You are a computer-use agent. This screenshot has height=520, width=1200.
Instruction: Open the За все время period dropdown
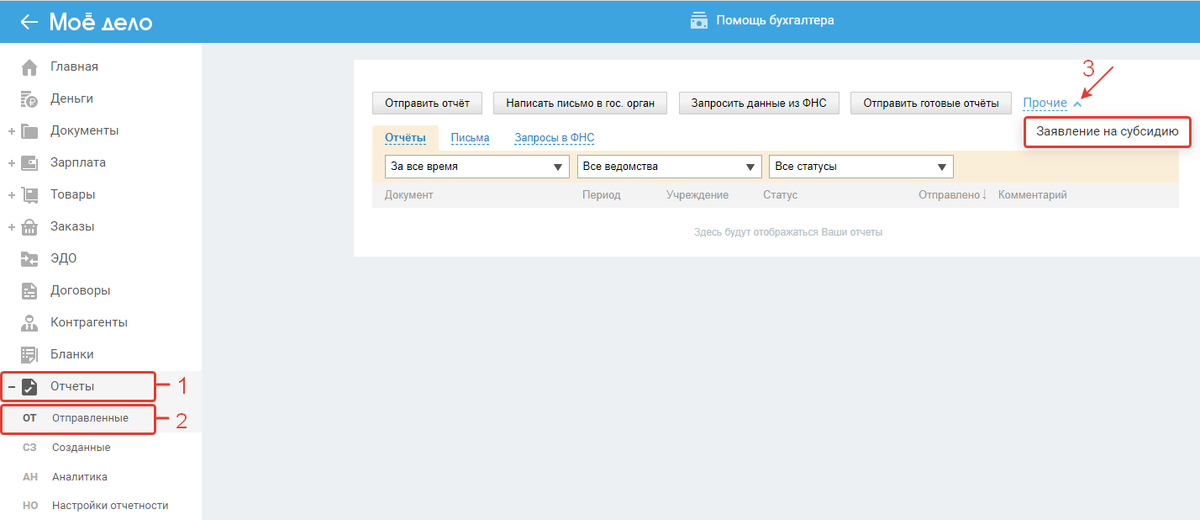click(x=477, y=166)
